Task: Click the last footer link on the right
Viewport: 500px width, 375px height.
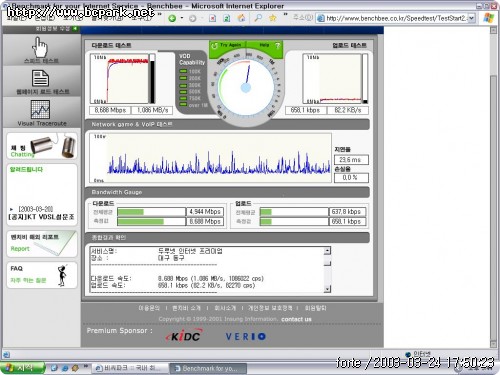Action: (315, 308)
